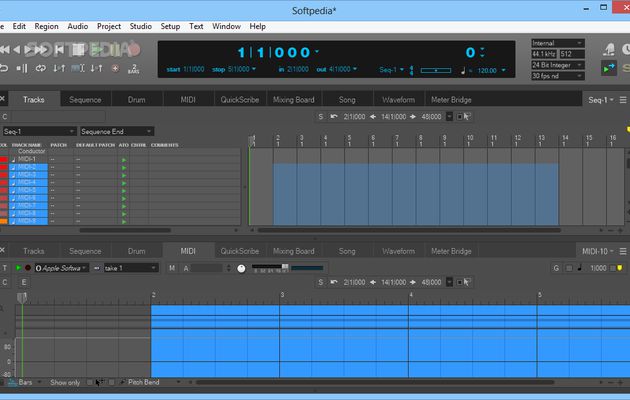Image resolution: width=630 pixels, height=400 pixels.
Task: Click the 44.1 kHz sample rate field
Action: (x=544, y=54)
